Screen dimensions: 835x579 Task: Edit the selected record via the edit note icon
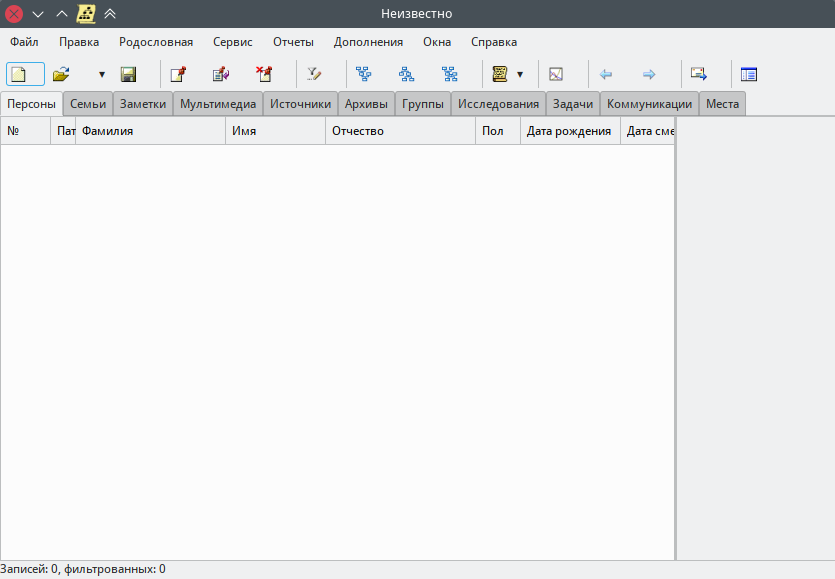[221, 74]
